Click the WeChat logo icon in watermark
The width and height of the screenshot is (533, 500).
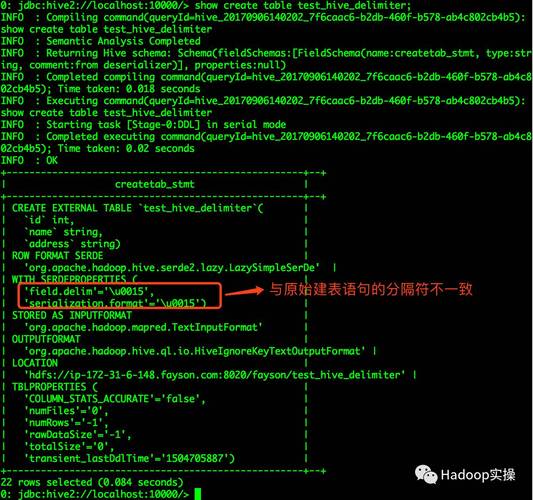point(426,474)
